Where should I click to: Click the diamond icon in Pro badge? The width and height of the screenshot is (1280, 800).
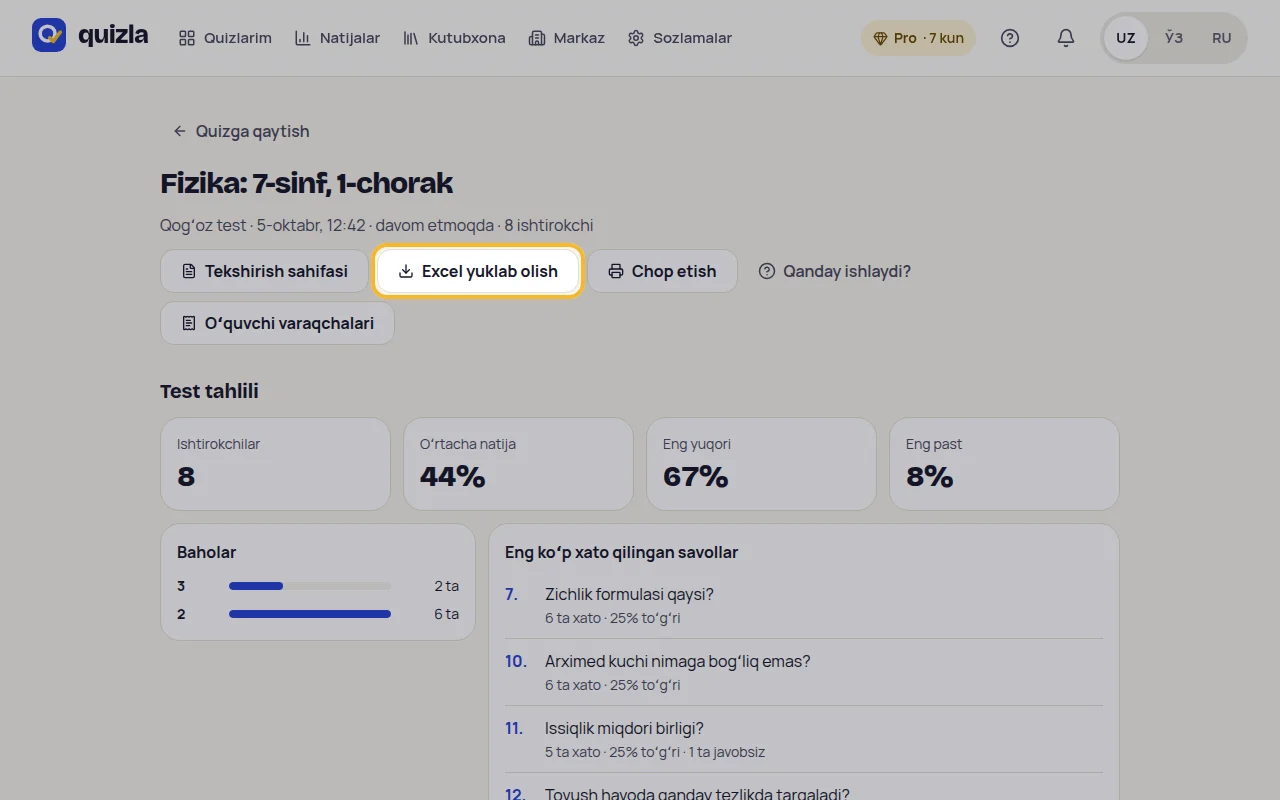[880, 38]
